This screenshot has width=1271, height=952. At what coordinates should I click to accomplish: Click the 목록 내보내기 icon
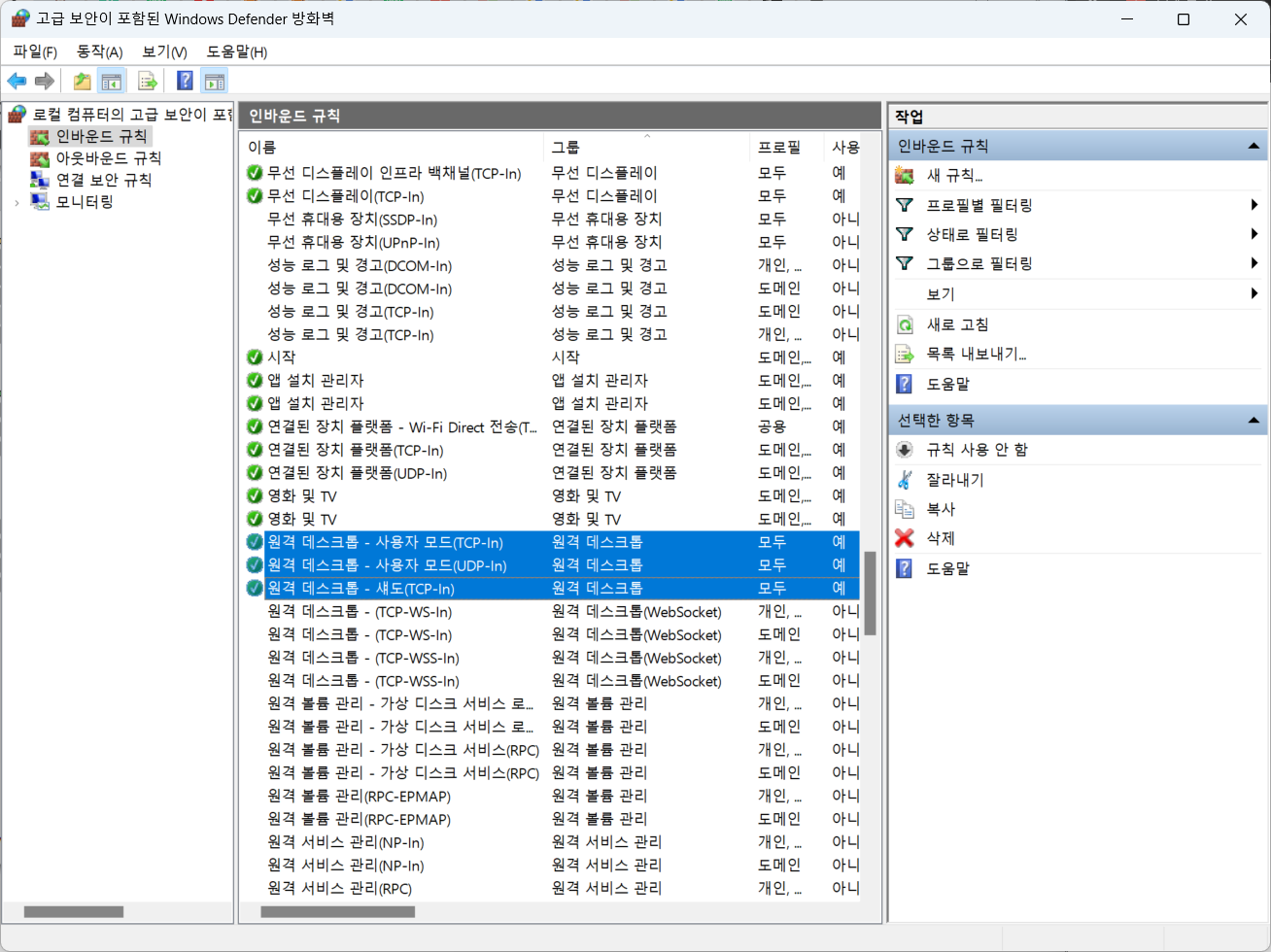[x=905, y=354]
